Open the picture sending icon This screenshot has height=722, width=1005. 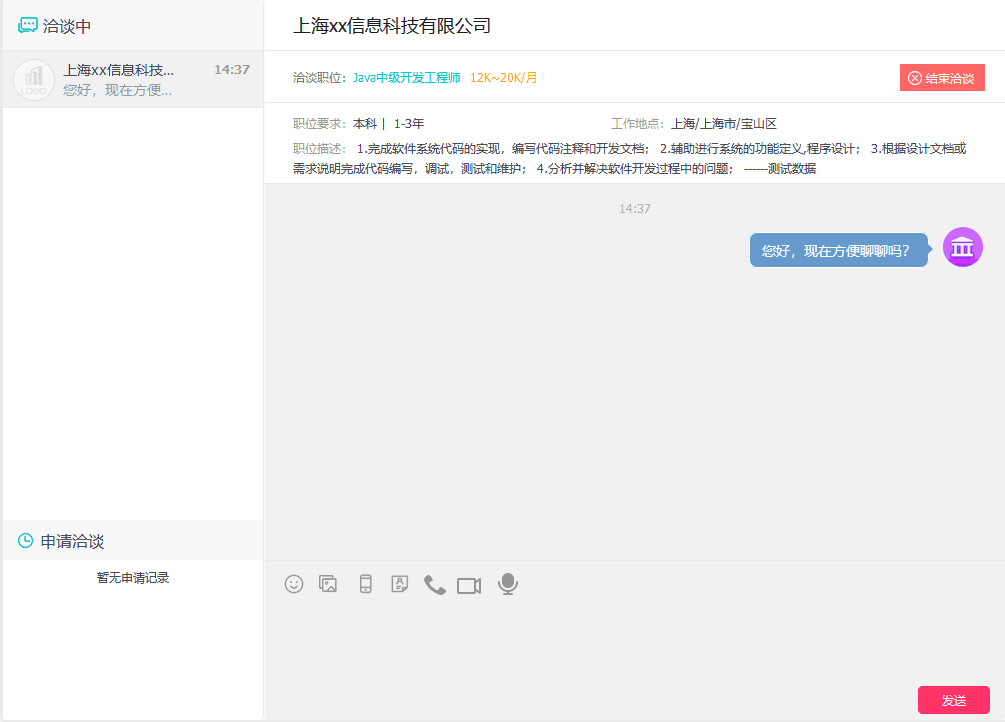[x=328, y=584]
